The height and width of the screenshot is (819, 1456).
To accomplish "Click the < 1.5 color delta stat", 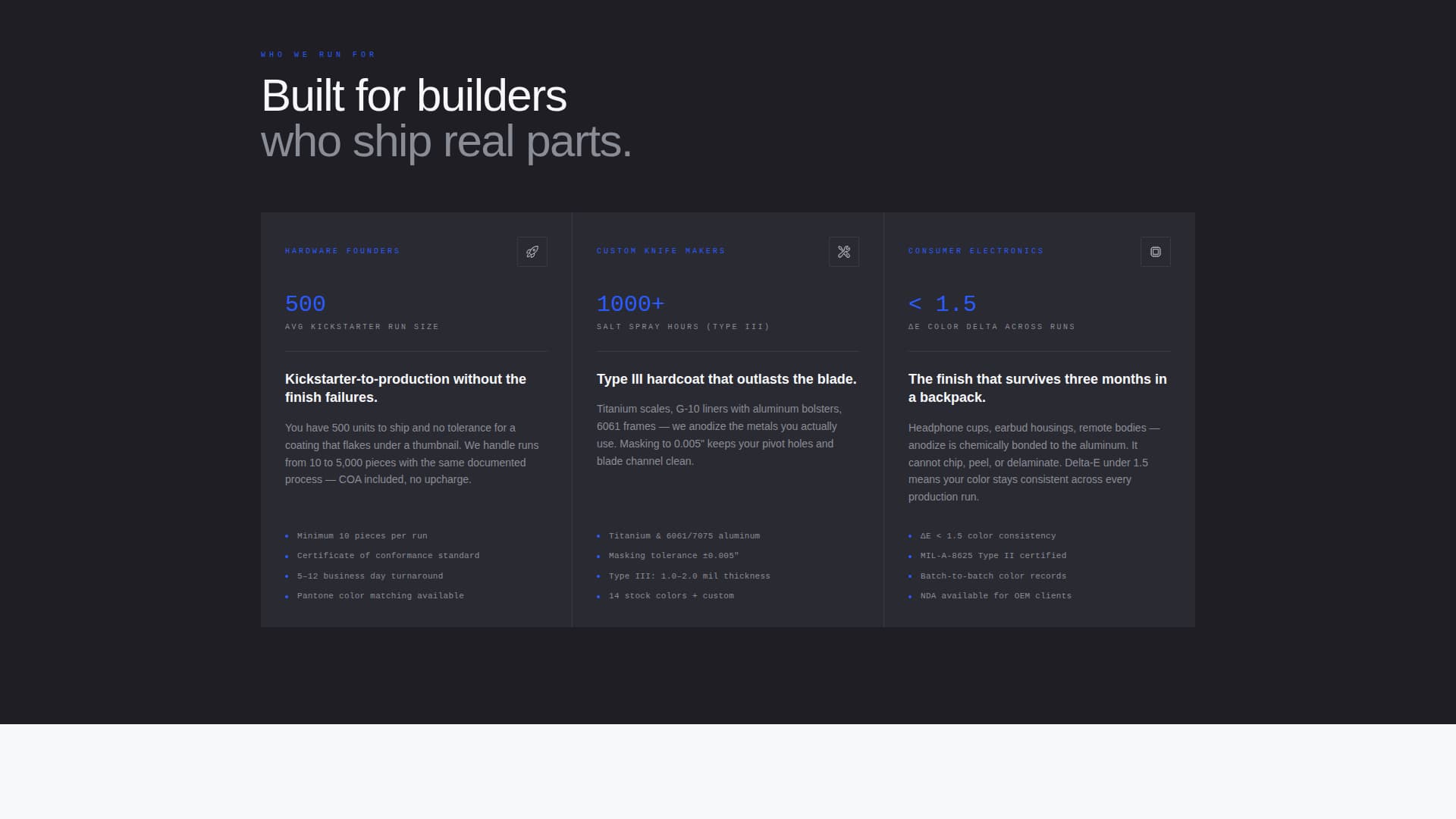I will (x=942, y=303).
